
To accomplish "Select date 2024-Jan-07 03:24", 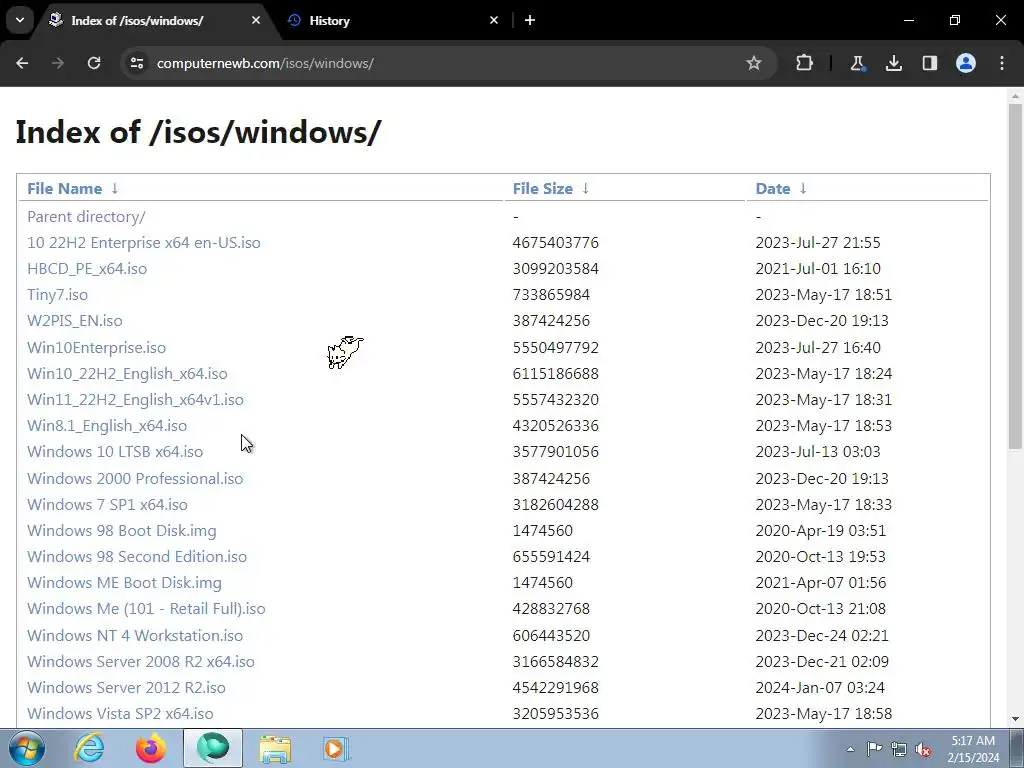I will (820, 688).
